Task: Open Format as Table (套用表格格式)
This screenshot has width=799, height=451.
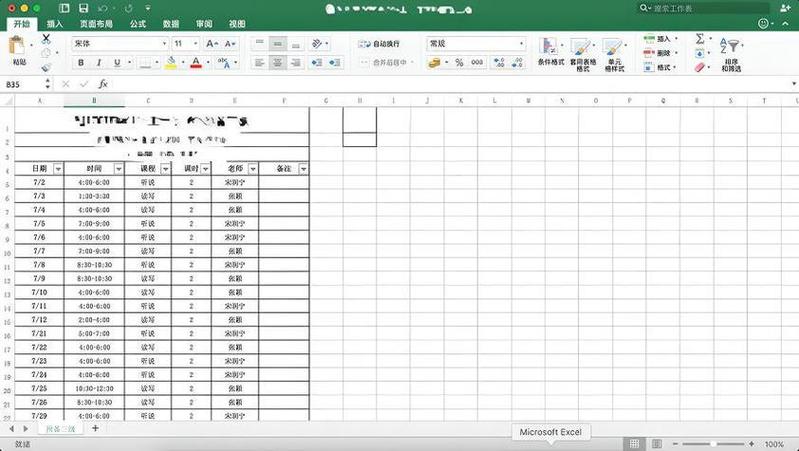Action: [x=582, y=55]
